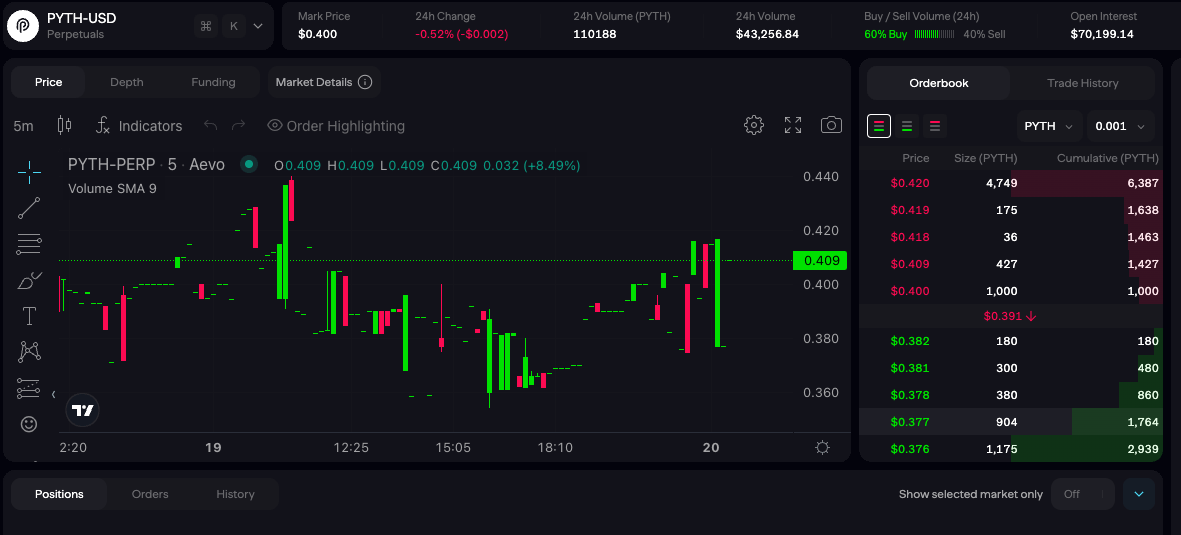Open the PYTH size unit dropdown
The image size is (1181, 535).
click(1049, 126)
